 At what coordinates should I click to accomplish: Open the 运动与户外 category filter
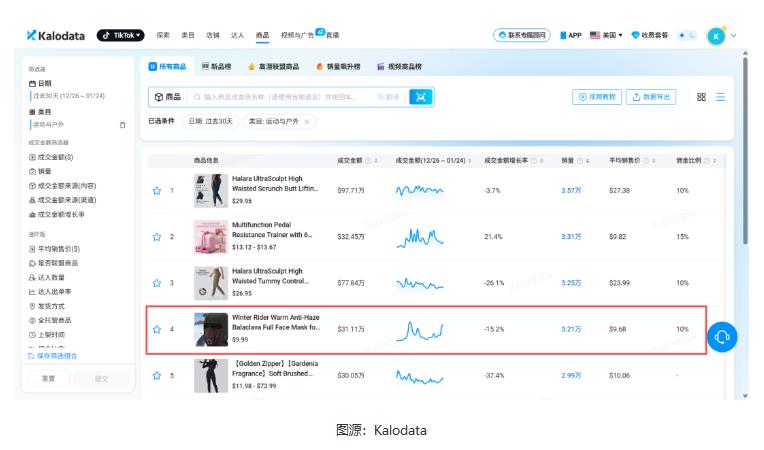[48, 125]
